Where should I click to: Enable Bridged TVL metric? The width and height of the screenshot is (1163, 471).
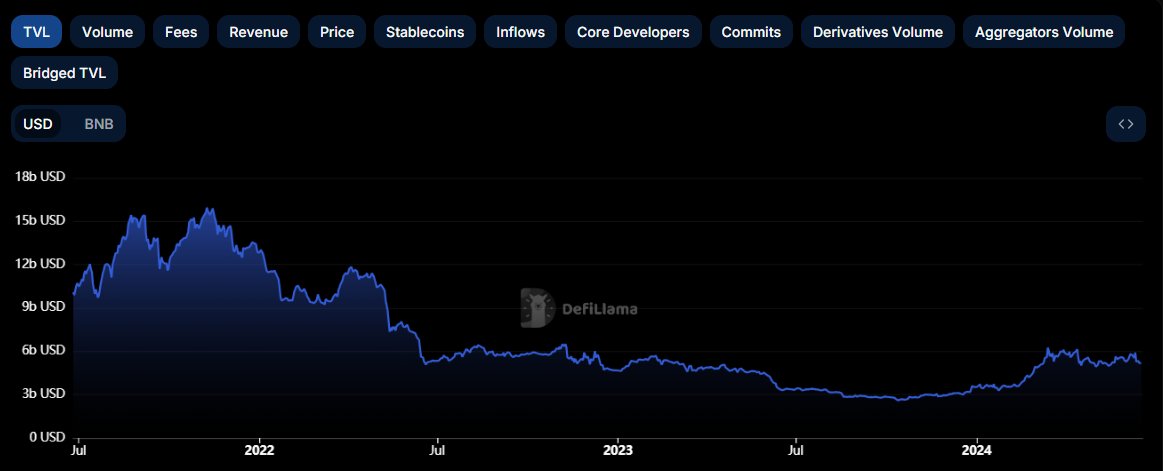(x=65, y=73)
